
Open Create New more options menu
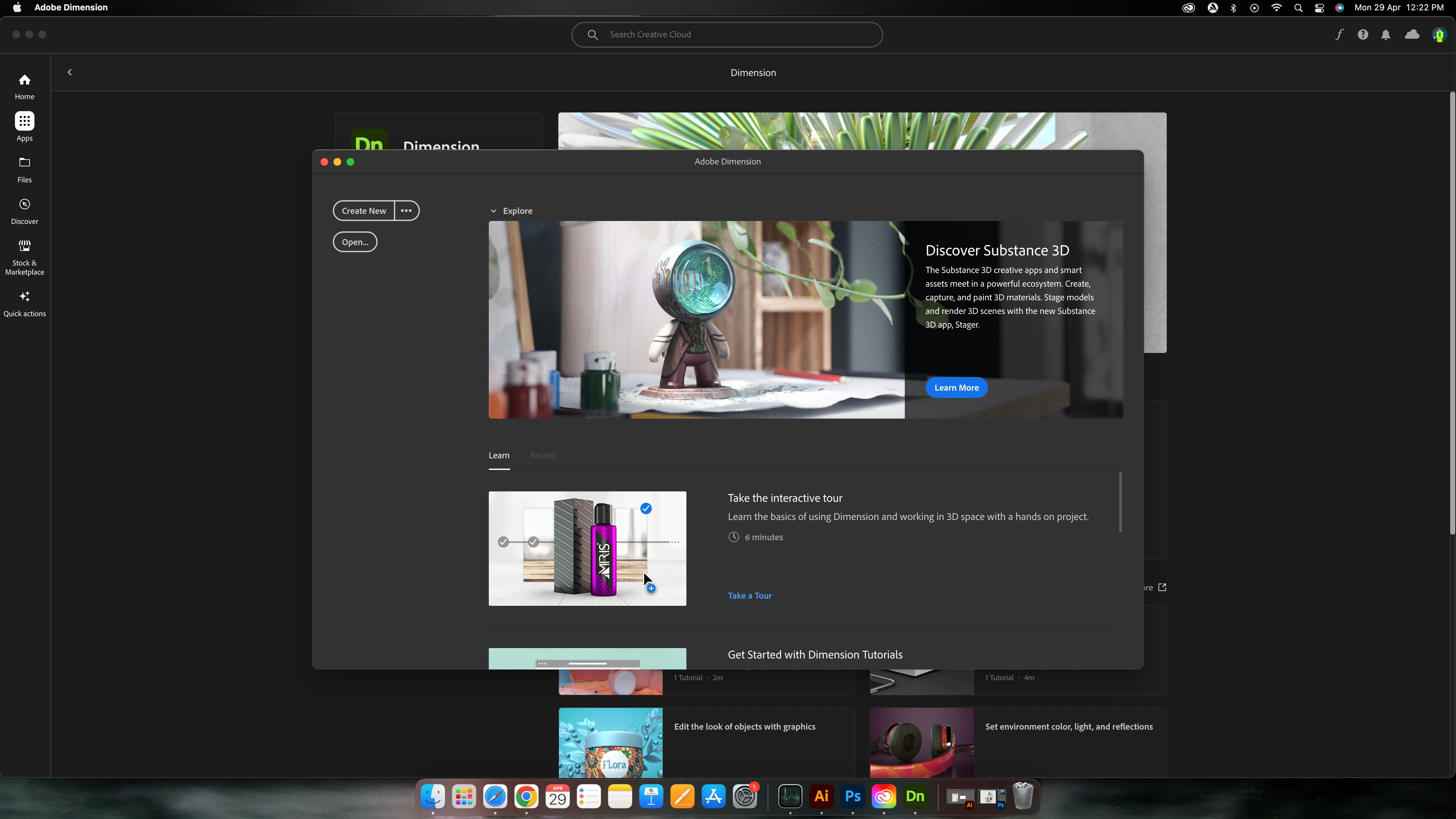click(406, 211)
